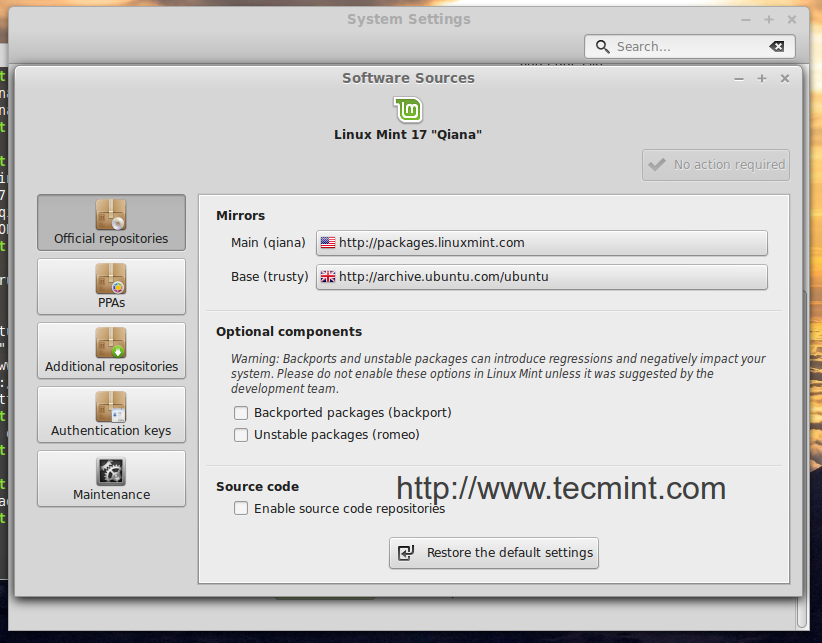
Task: Choose the Main (qiana) mirror selector
Action: click(542, 243)
